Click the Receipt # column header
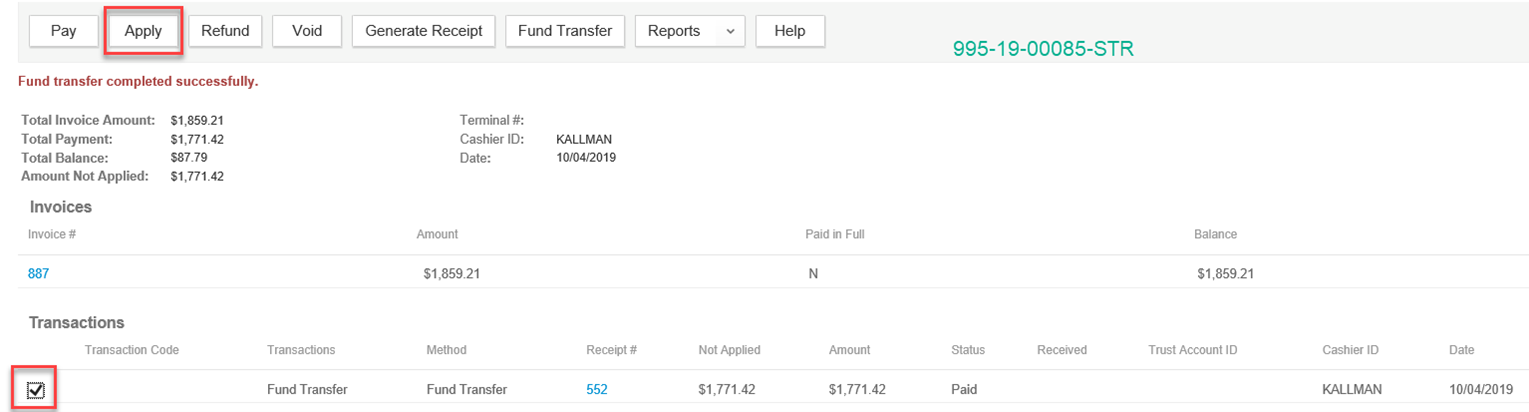The width and height of the screenshot is (1529, 412). coord(611,350)
